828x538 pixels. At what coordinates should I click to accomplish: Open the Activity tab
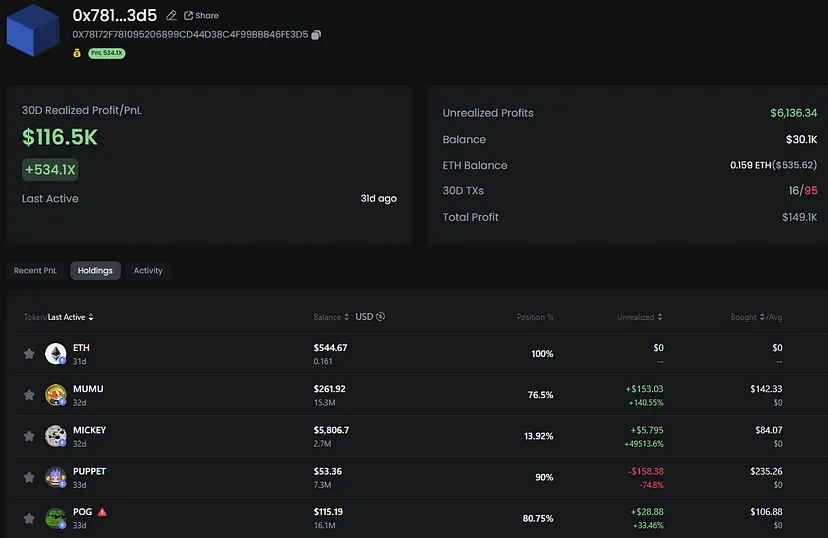(x=148, y=270)
